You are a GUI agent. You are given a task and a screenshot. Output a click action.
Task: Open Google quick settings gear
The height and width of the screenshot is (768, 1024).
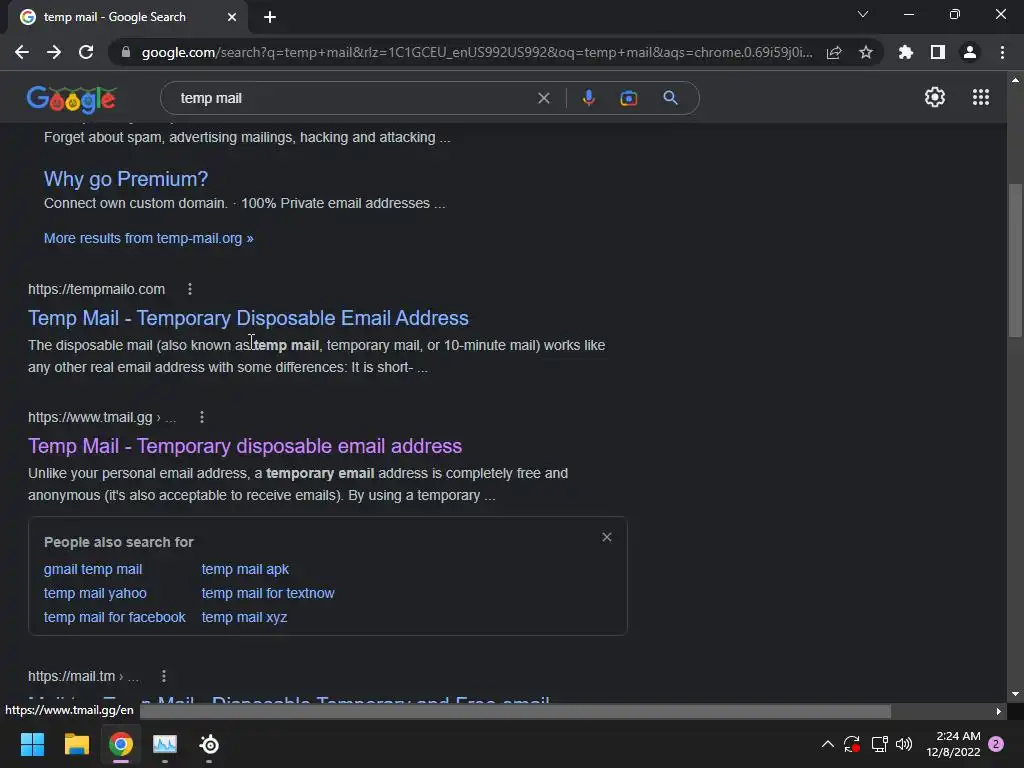pos(935,97)
